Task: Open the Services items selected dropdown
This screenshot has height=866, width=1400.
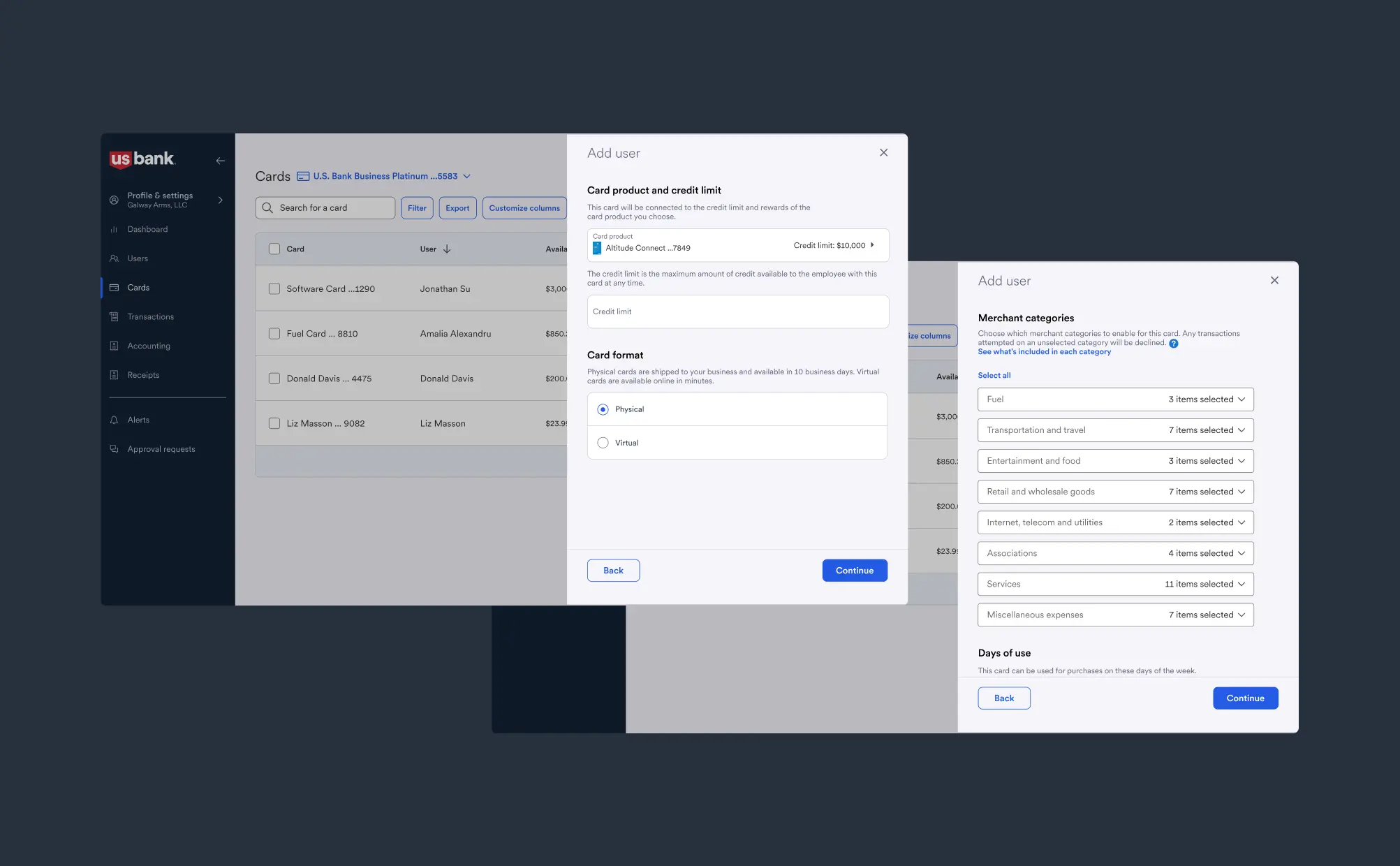Action: pos(1241,584)
